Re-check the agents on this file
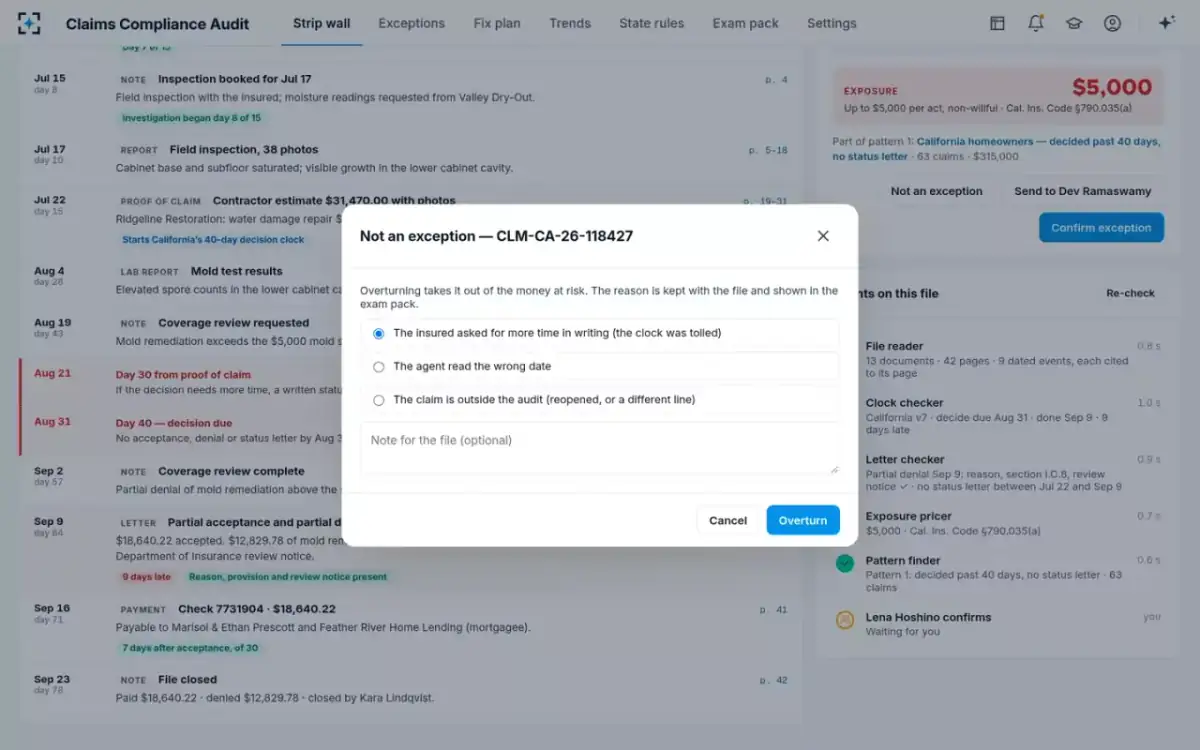 point(1130,293)
